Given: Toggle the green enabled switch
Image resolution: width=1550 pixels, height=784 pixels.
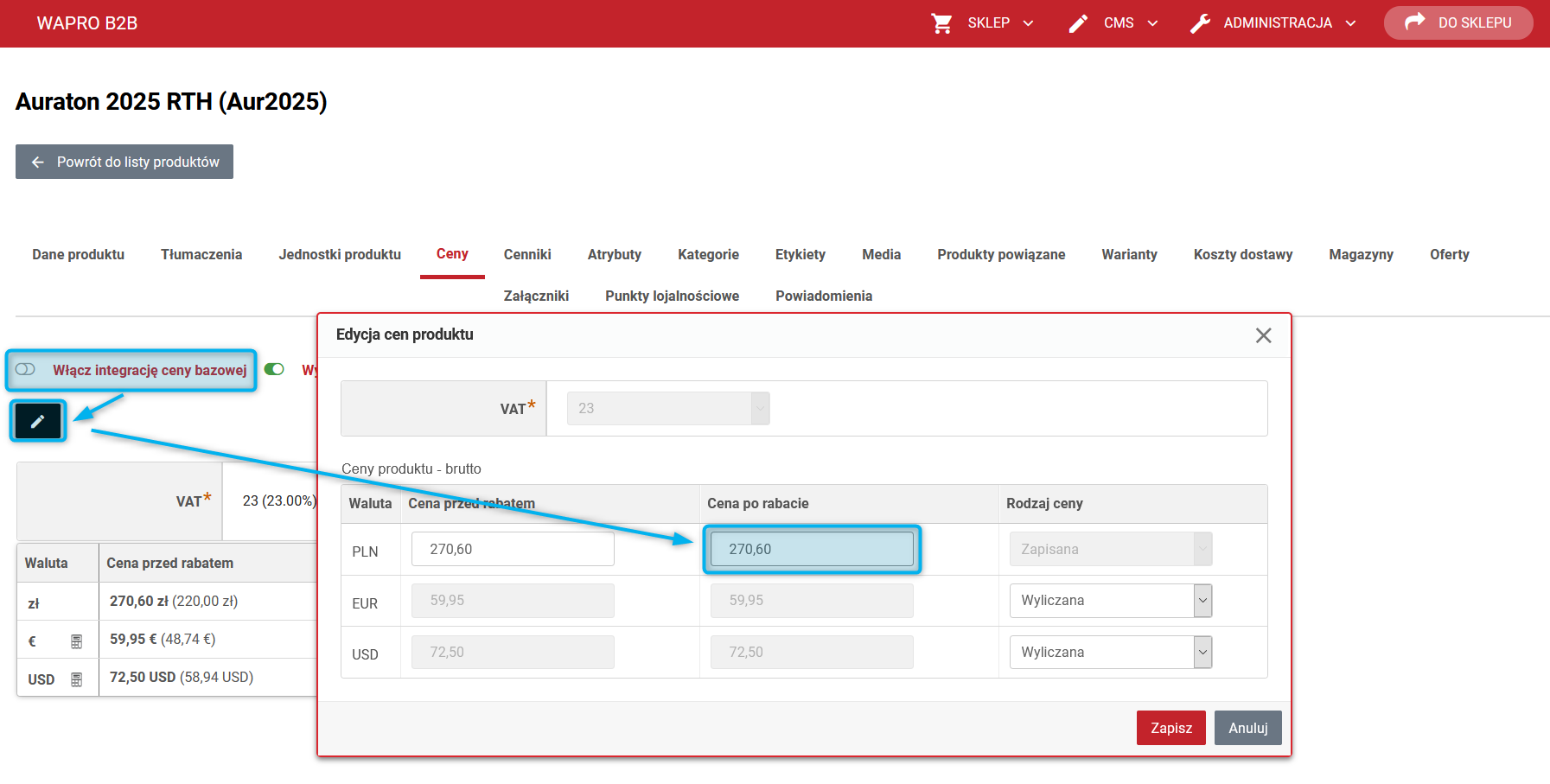Looking at the screenshot, I should coord(274,369).
